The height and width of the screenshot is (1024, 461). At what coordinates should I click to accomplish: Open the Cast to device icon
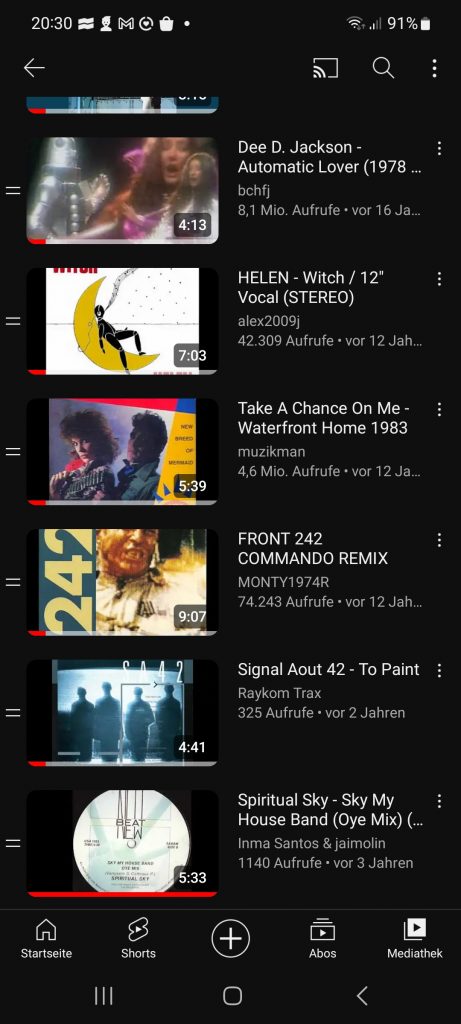pos(325,68)
